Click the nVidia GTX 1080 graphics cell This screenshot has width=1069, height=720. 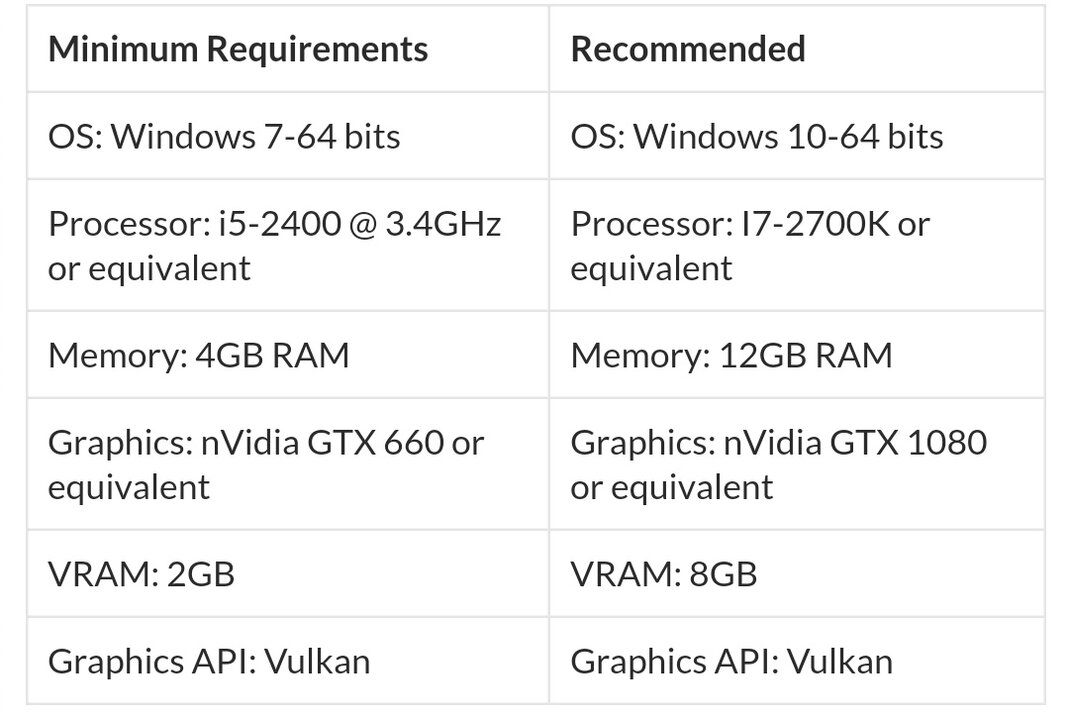797,464
